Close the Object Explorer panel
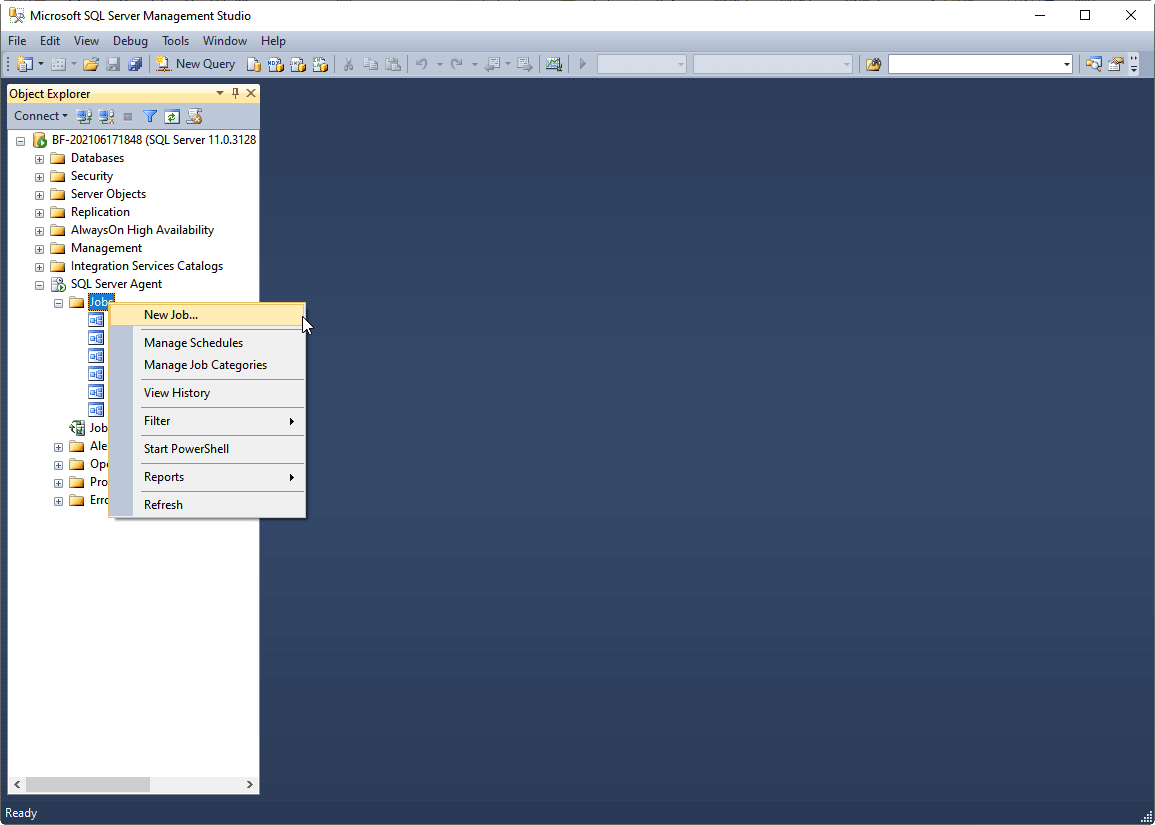 250,93
